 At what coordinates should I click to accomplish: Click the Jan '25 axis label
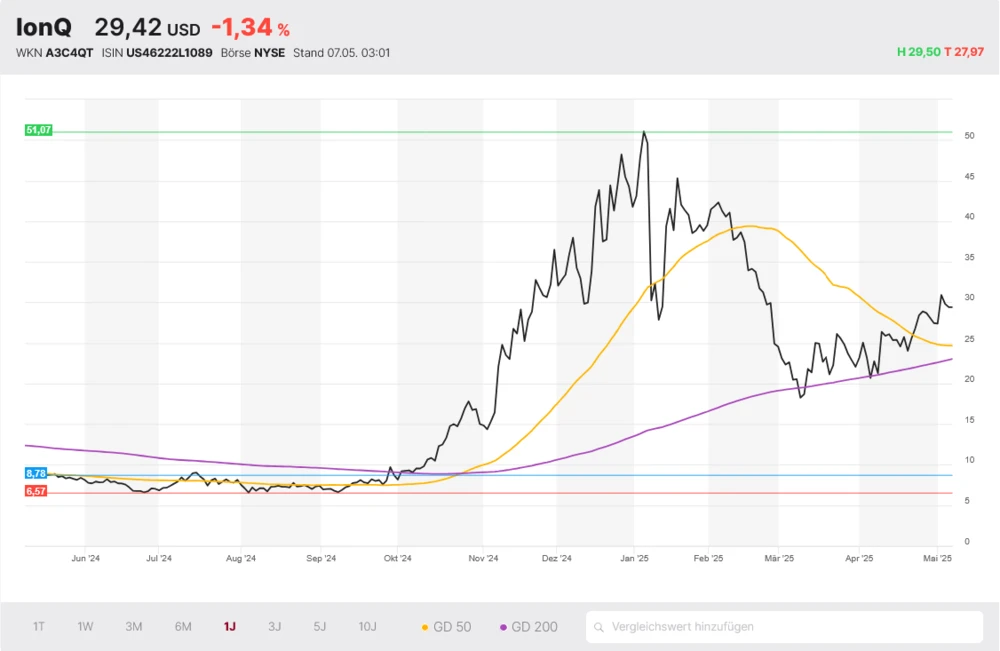[635, 559]
